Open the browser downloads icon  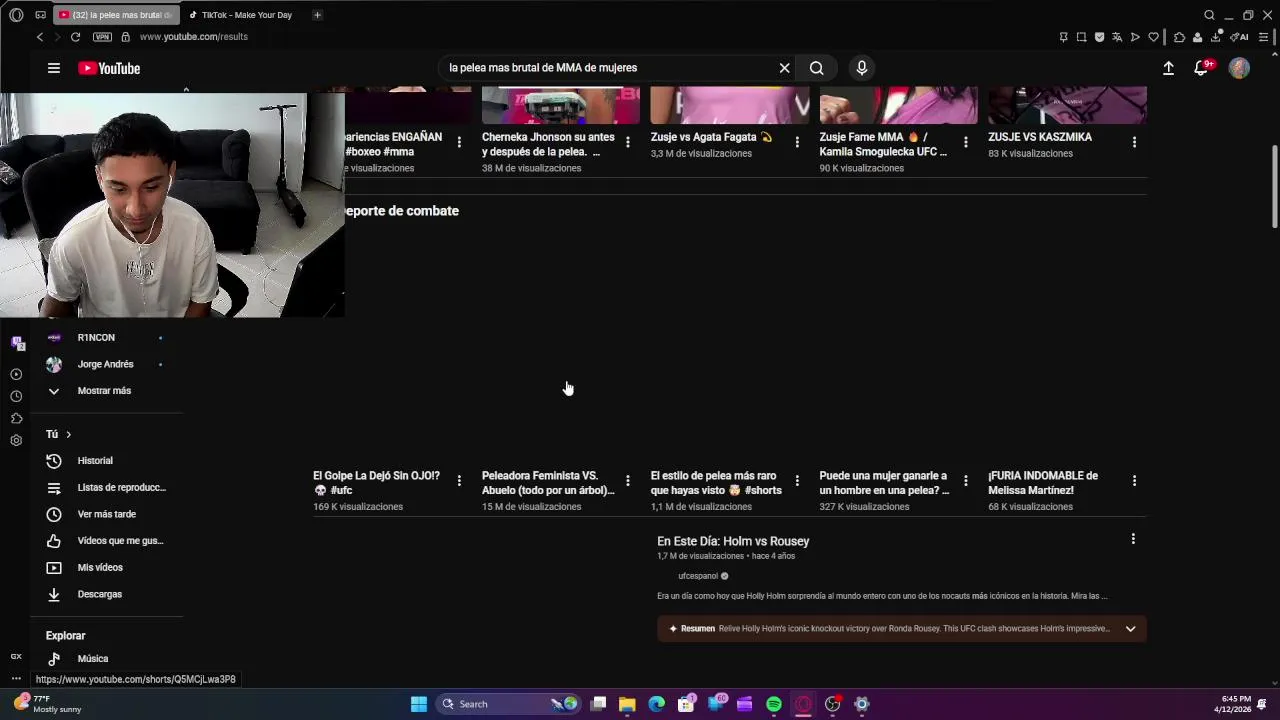point(1216,37)
